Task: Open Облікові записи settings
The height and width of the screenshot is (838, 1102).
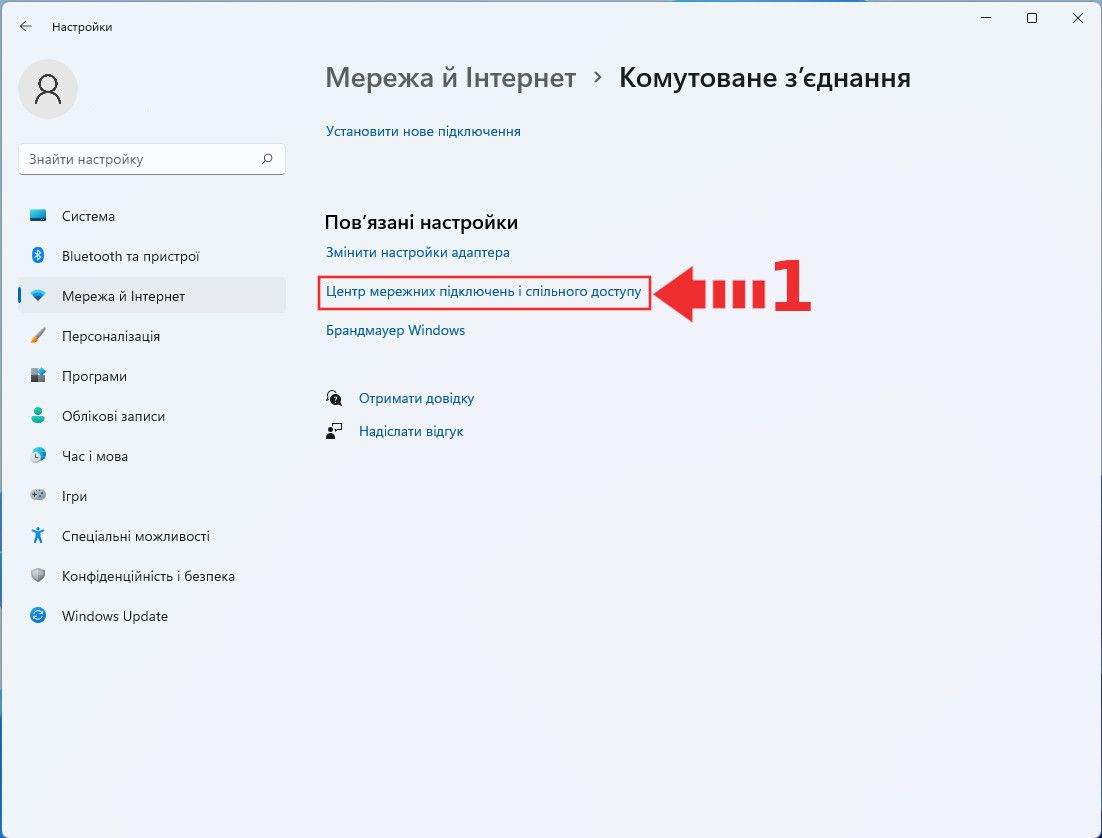Action: [152, 416]
